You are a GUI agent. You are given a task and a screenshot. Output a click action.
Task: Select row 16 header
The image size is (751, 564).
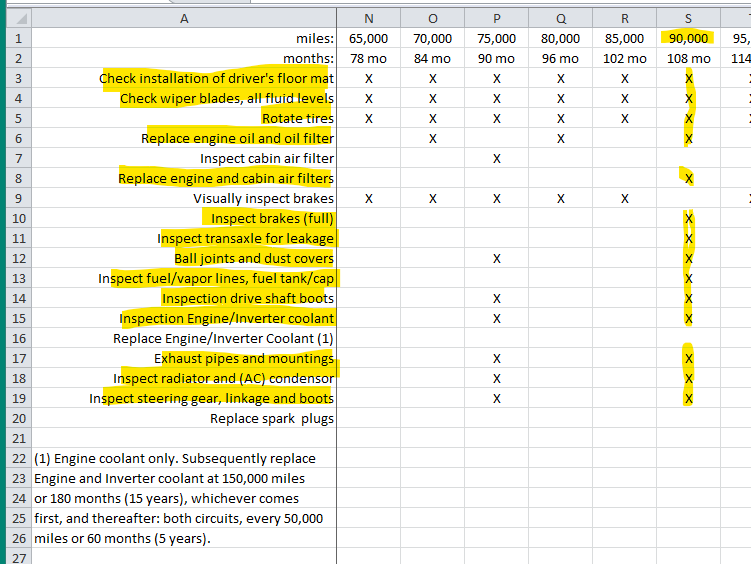click(x=19, y=338)
